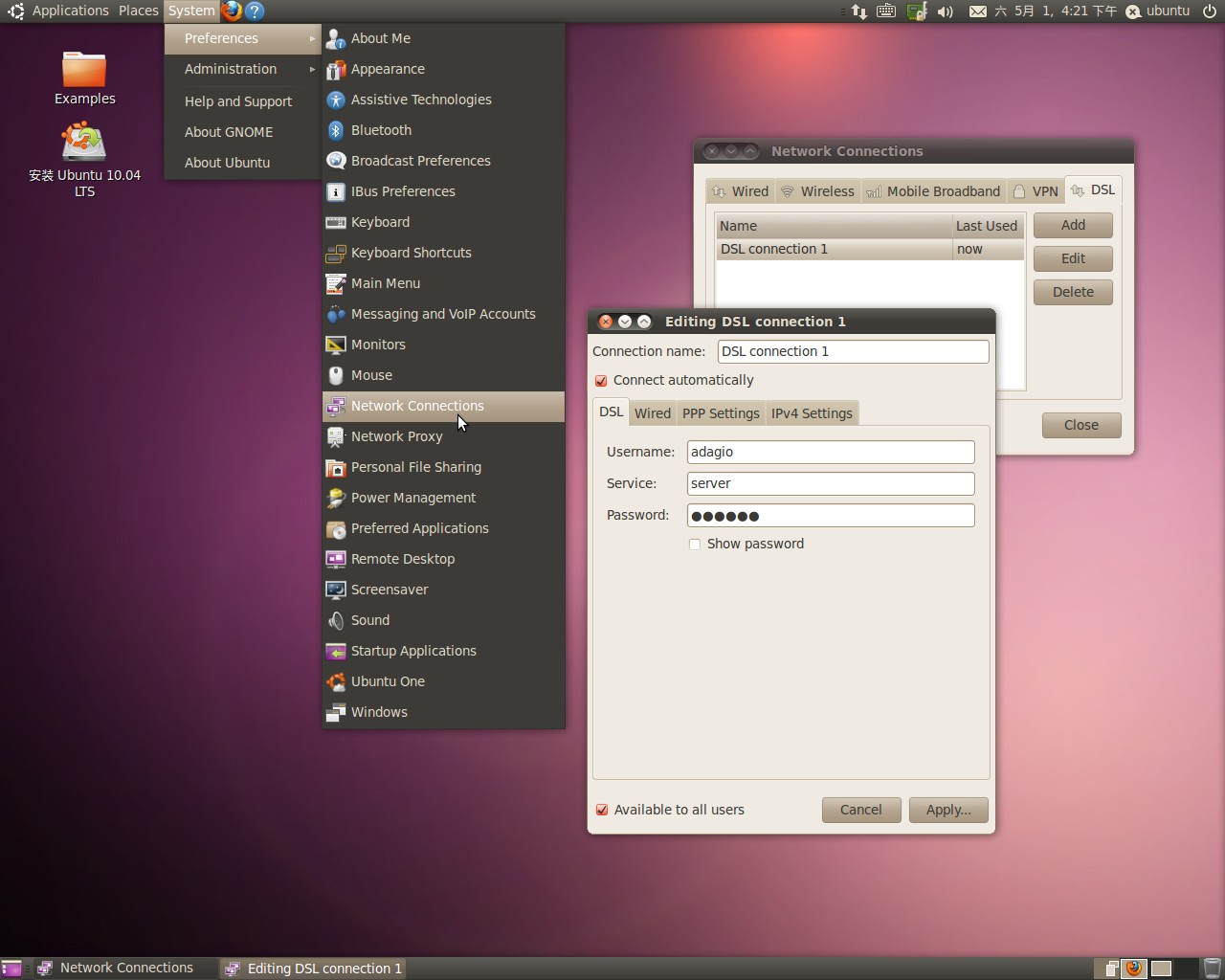This screenshot has width=1225, height=980.
Task: Open Preferred Applications icon
Action: pyautogui.click(x=336, y=528)
